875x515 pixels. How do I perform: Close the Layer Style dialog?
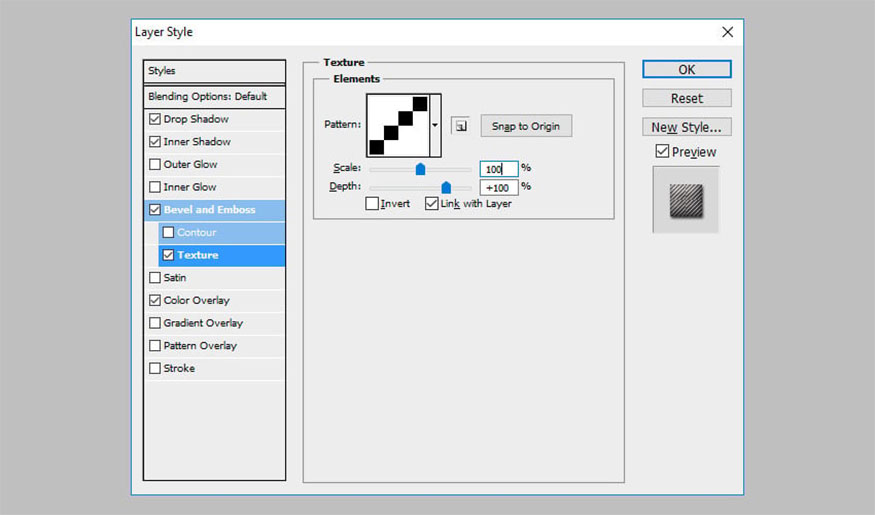(x=727, y=32)
